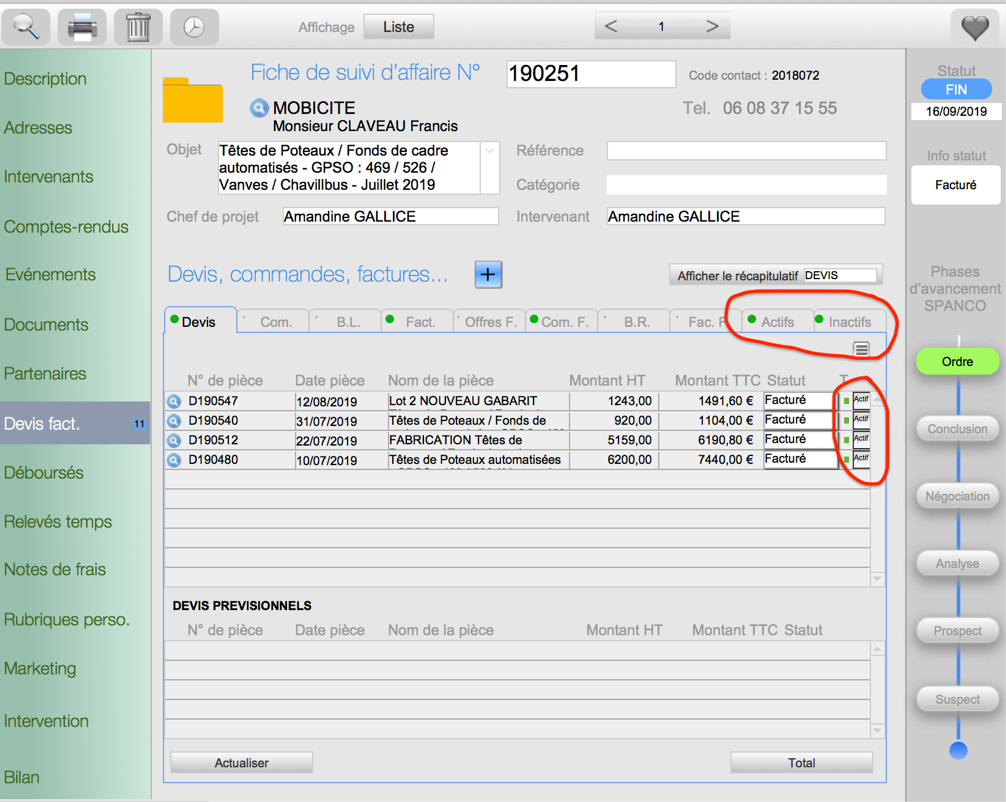Open quote D190547 with its magnifier icon
Screen dimensions: 1006x802
pos(174,401)
